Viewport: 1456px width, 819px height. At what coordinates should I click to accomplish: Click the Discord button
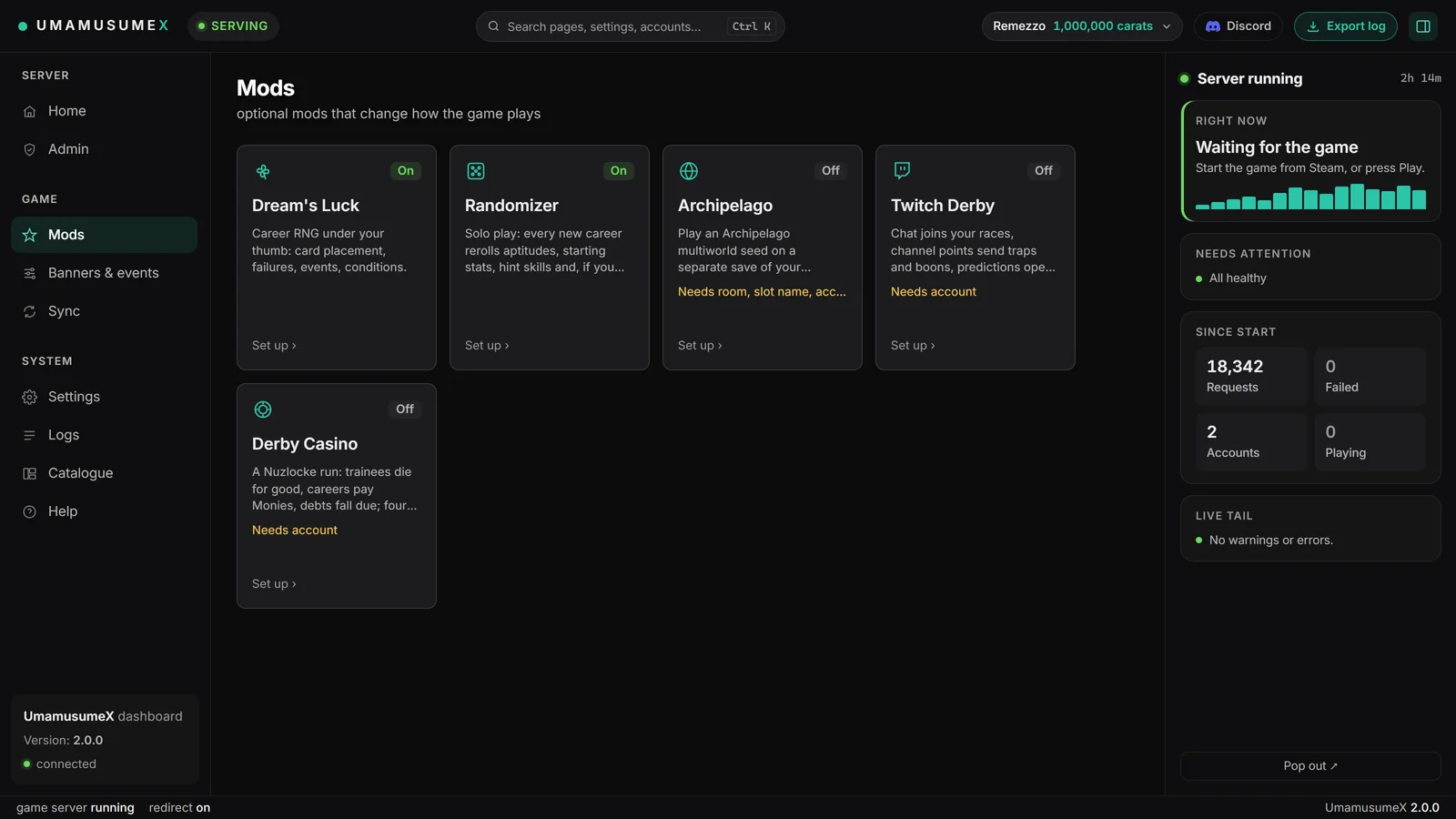1239,26
